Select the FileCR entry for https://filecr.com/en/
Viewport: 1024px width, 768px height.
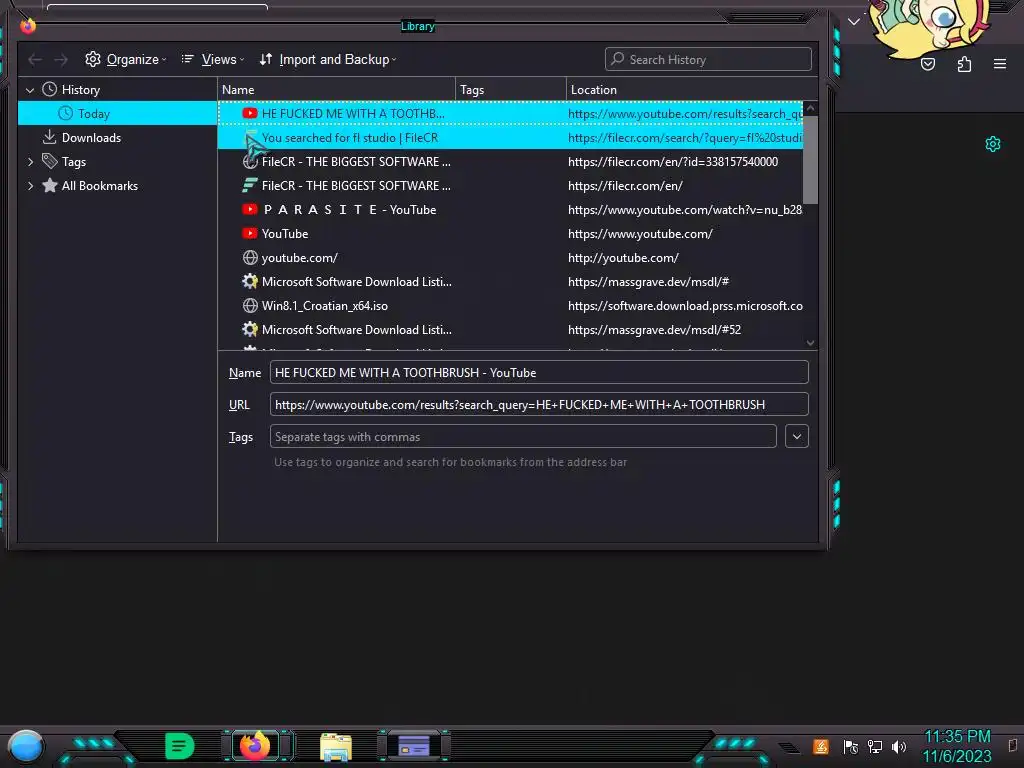pyautogui.click(x=510, y=186)
